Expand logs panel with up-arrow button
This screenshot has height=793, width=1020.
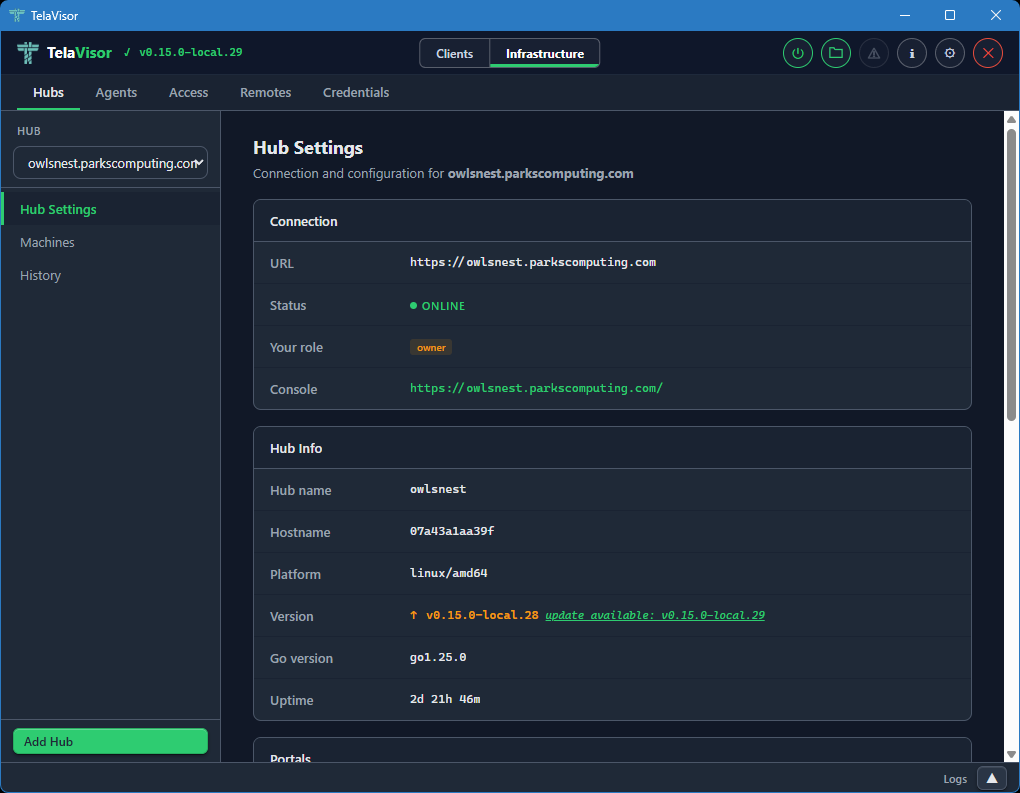(991, 778)
